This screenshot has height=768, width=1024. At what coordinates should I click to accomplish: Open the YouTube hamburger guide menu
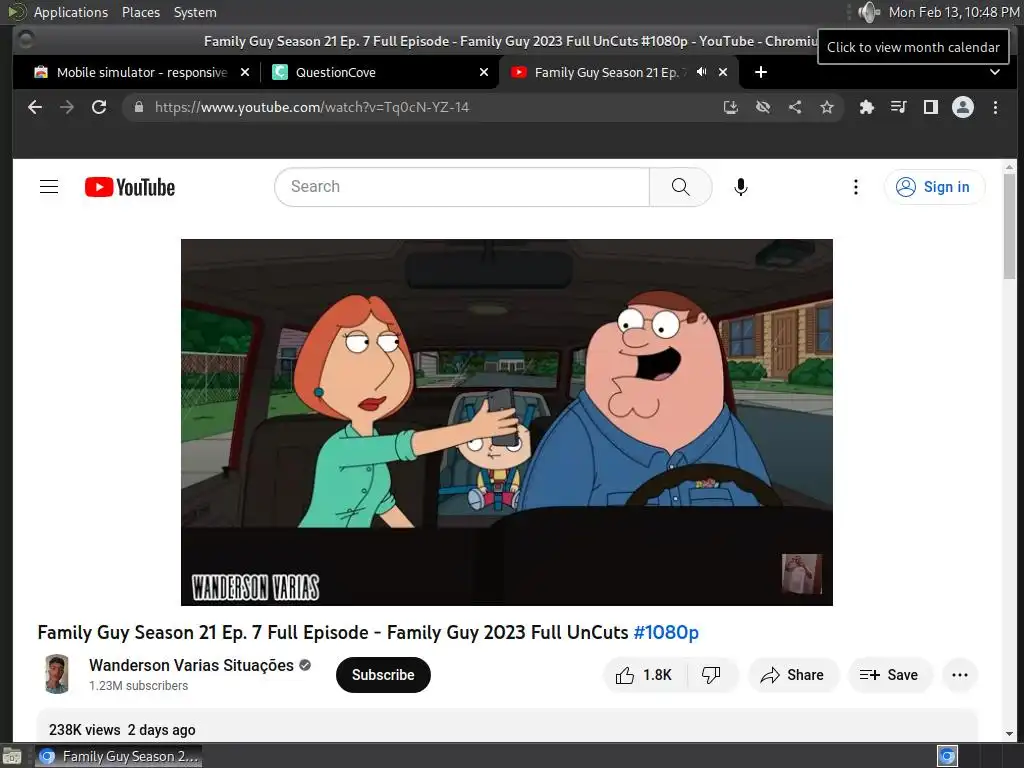pos(49,187)
